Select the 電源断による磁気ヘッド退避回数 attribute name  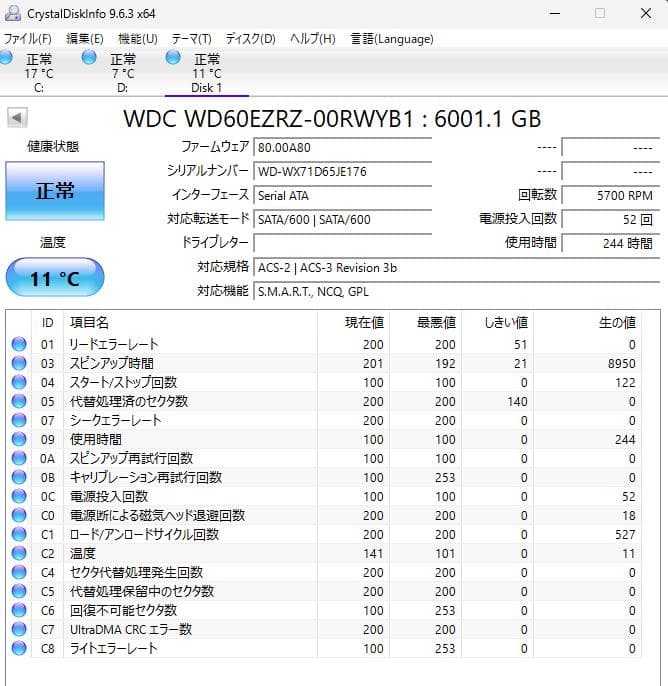[x=157, y=515]
